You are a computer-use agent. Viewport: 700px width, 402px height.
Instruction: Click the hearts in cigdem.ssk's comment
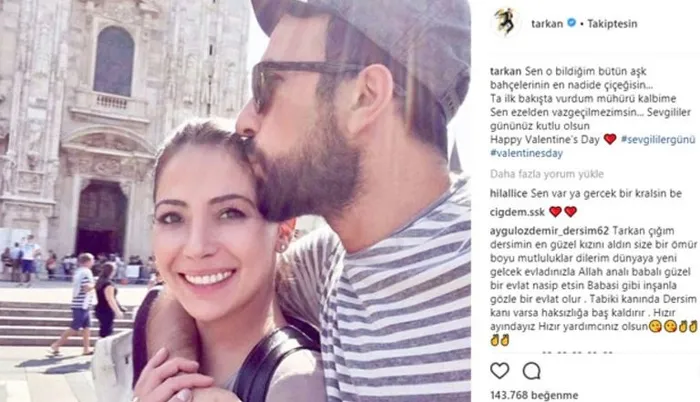563,212
